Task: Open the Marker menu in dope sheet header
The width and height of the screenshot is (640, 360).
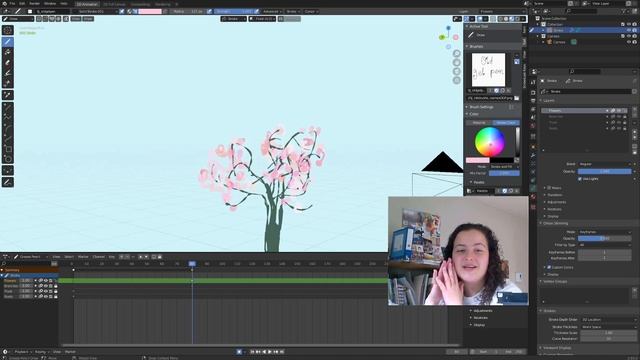Action: pyautogui.click(x=83, y=257)
